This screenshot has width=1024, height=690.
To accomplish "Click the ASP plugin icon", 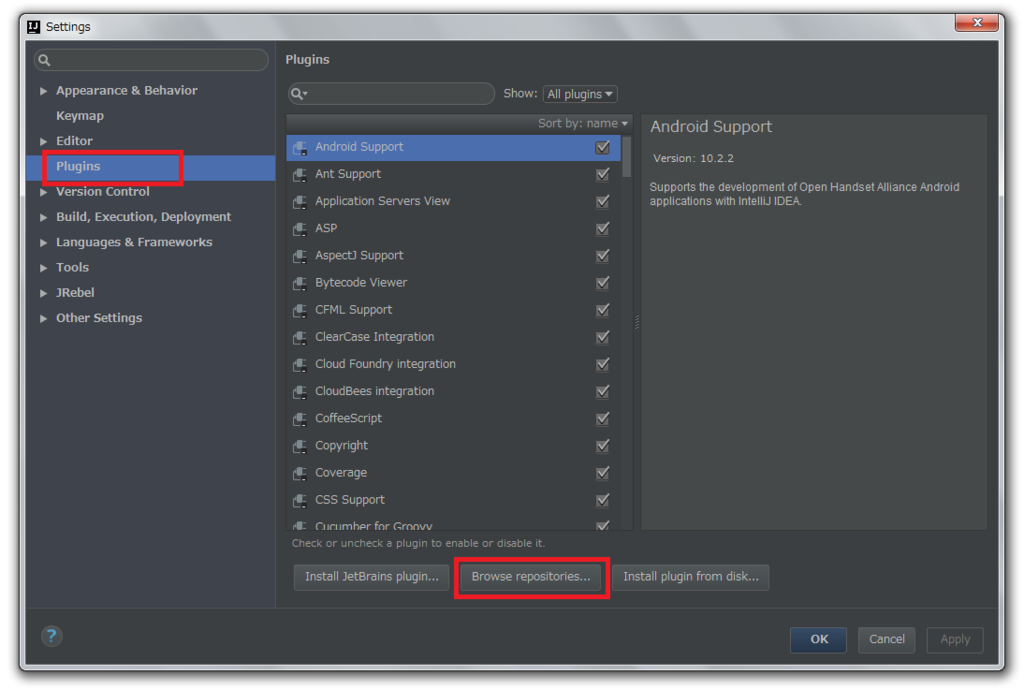I will (300, 229).
